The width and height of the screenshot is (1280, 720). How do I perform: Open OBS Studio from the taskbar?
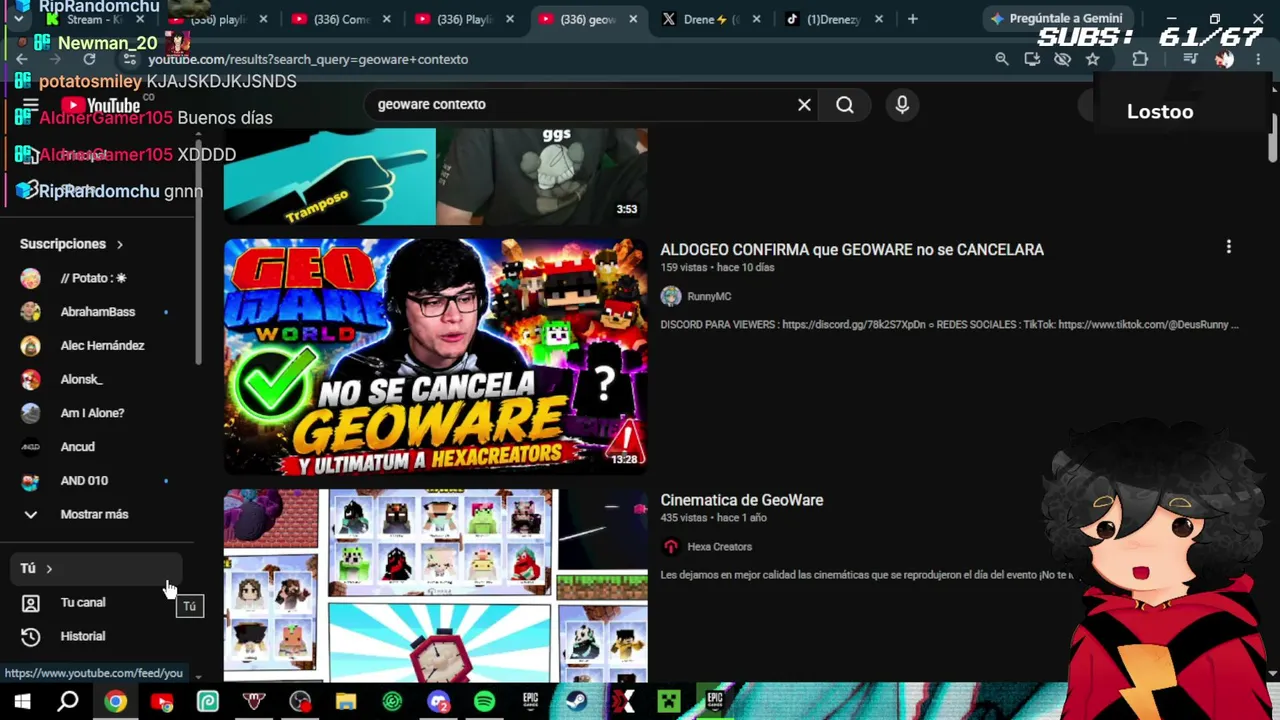(300, 701)
